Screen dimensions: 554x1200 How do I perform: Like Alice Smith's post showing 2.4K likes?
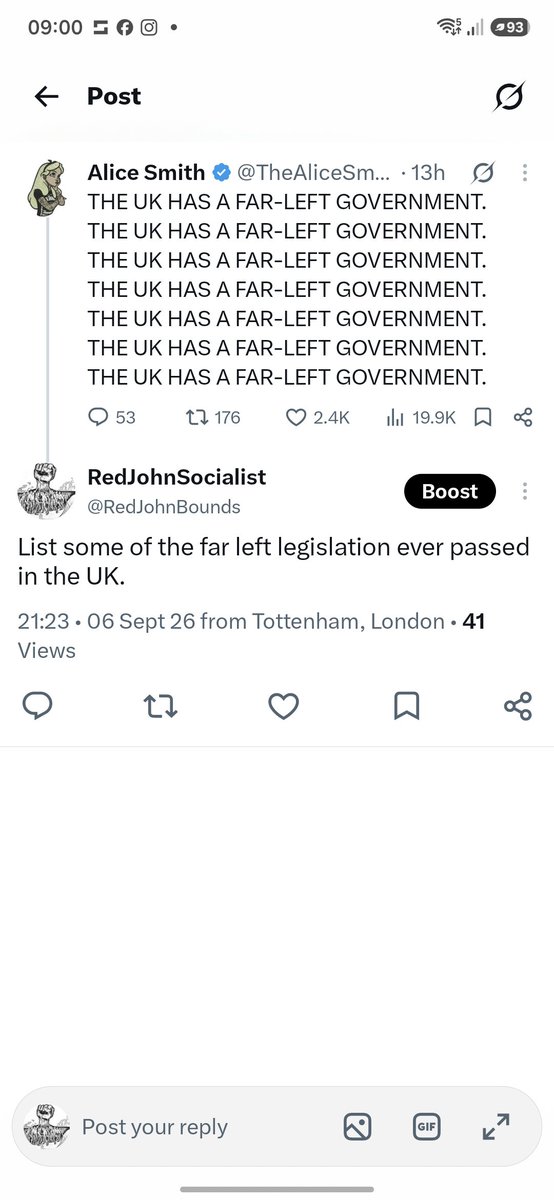pos(318,417)
